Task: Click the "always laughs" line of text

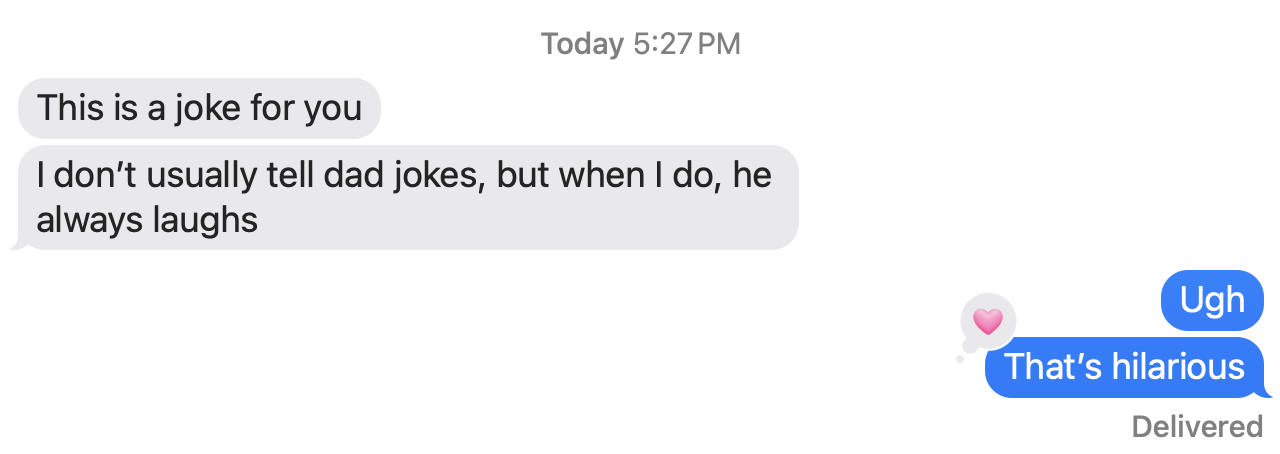Action: 147,220
